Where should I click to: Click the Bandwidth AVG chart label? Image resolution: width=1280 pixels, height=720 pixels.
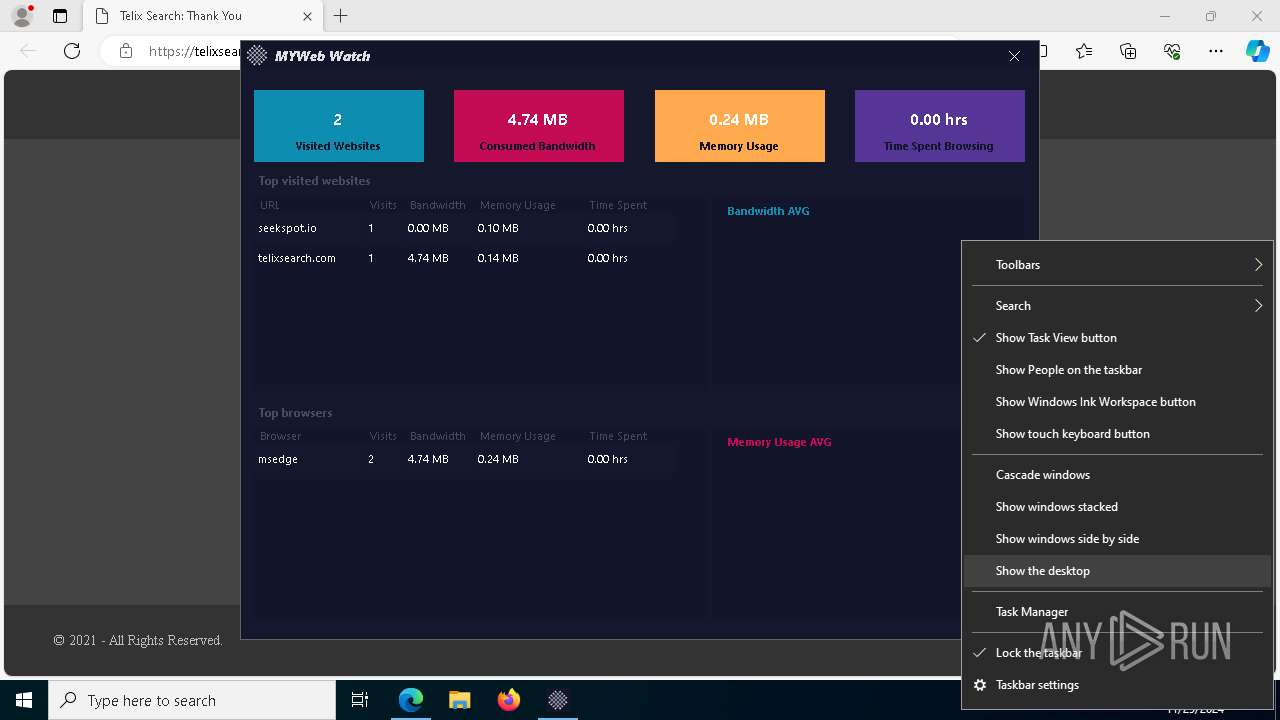coord(768,211)
